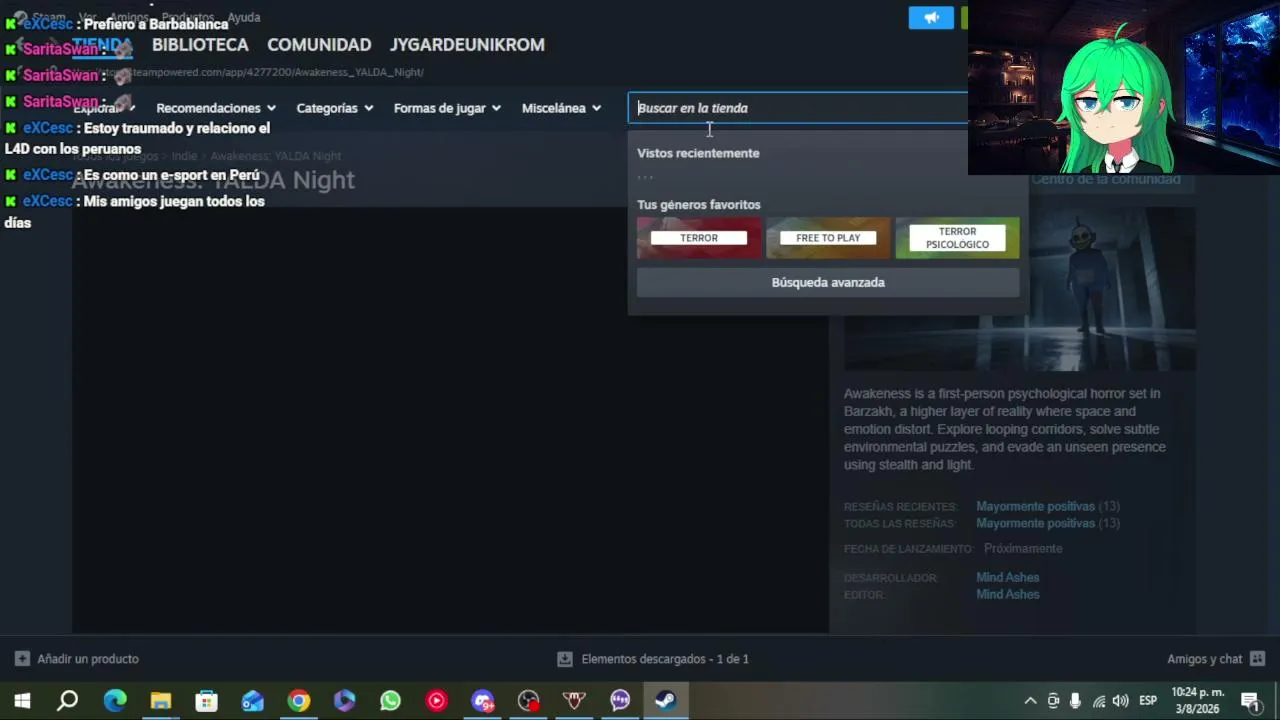Open the JYGARDEUNIKROM profile tab
The image size is (1280, 720).
pyautogui.click(x=467, y=45)
